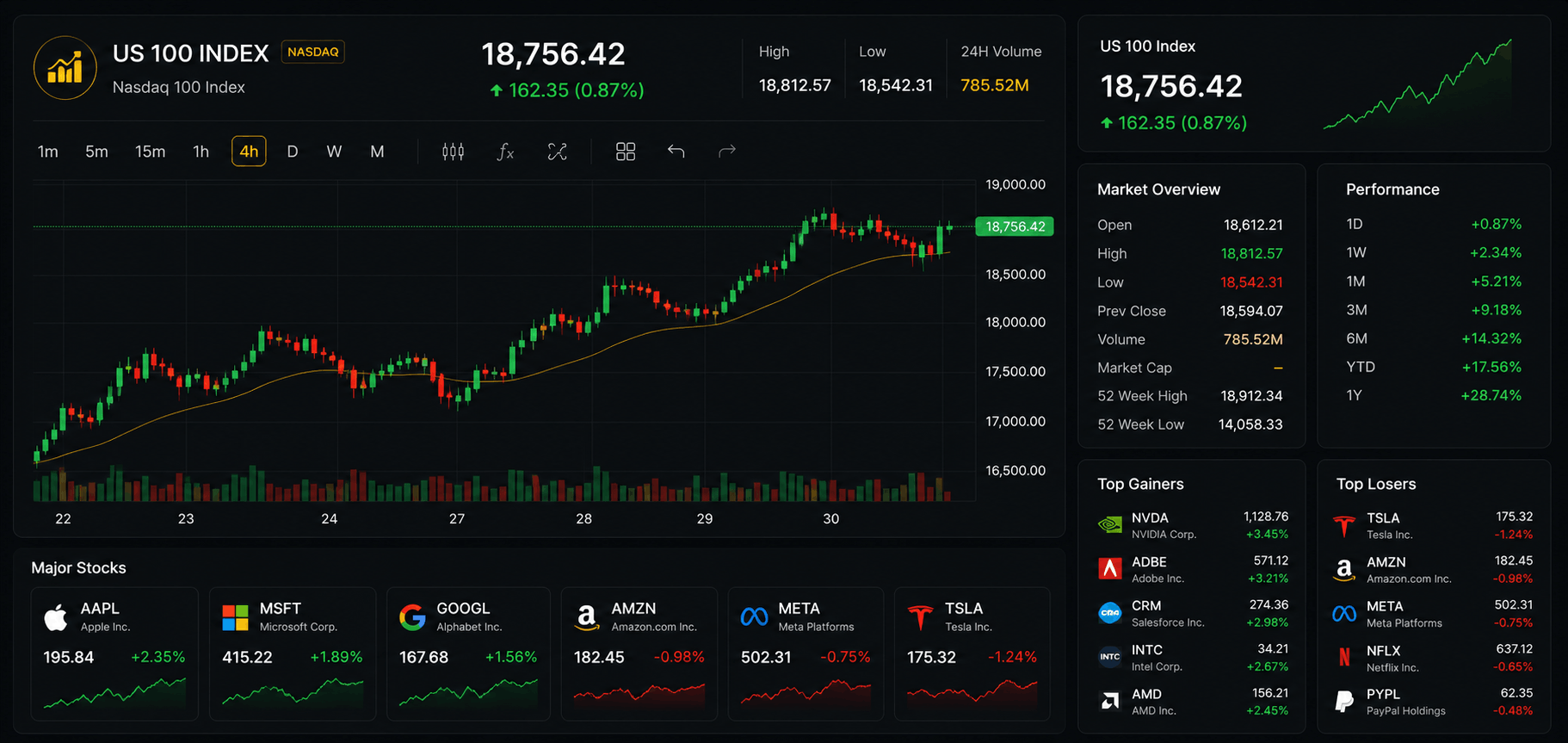Open ADBE Adobe Inc. row
The image size is (1568, 743).
tap(1193, 569)
